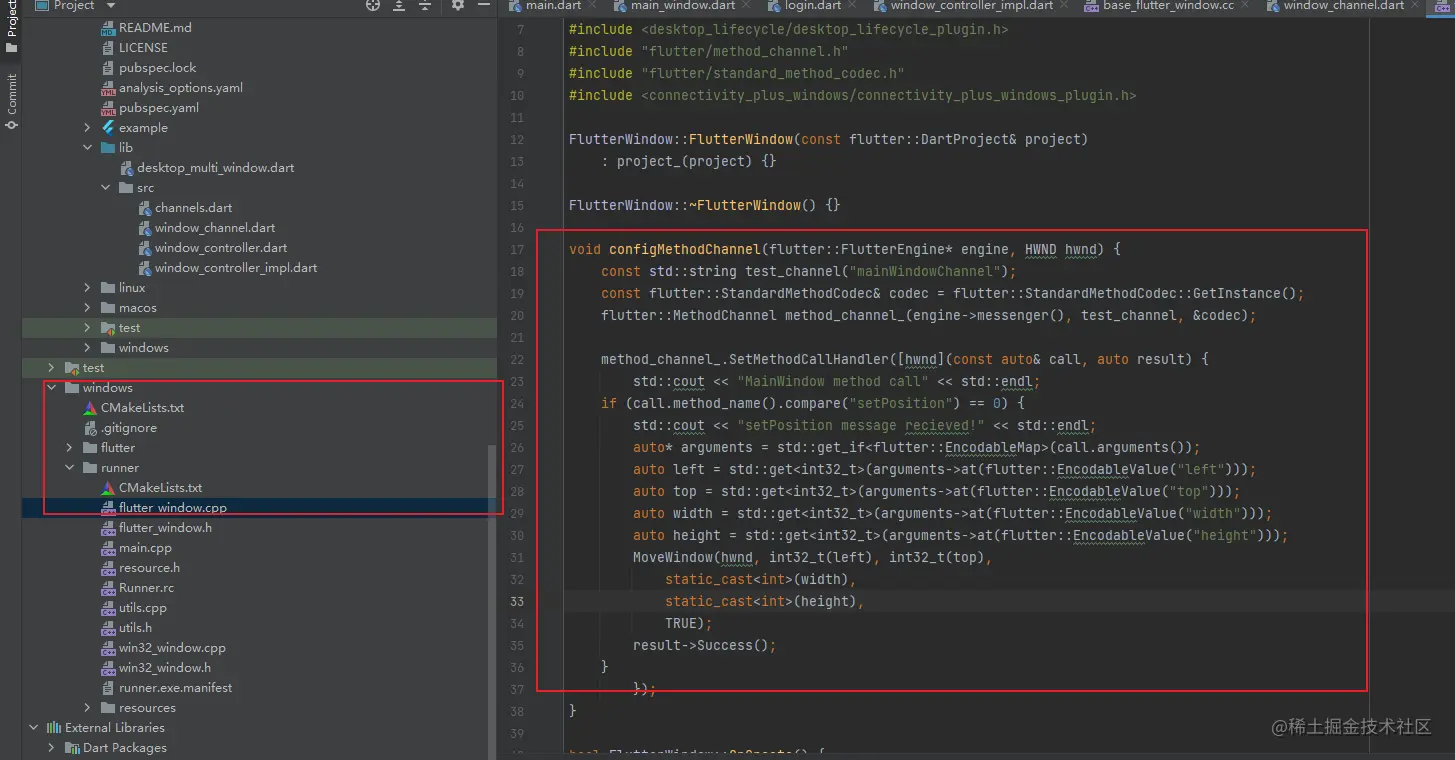Click configMethodChannel function name in code
This screenshot has height=760, width=1455.
click(684, 249)
